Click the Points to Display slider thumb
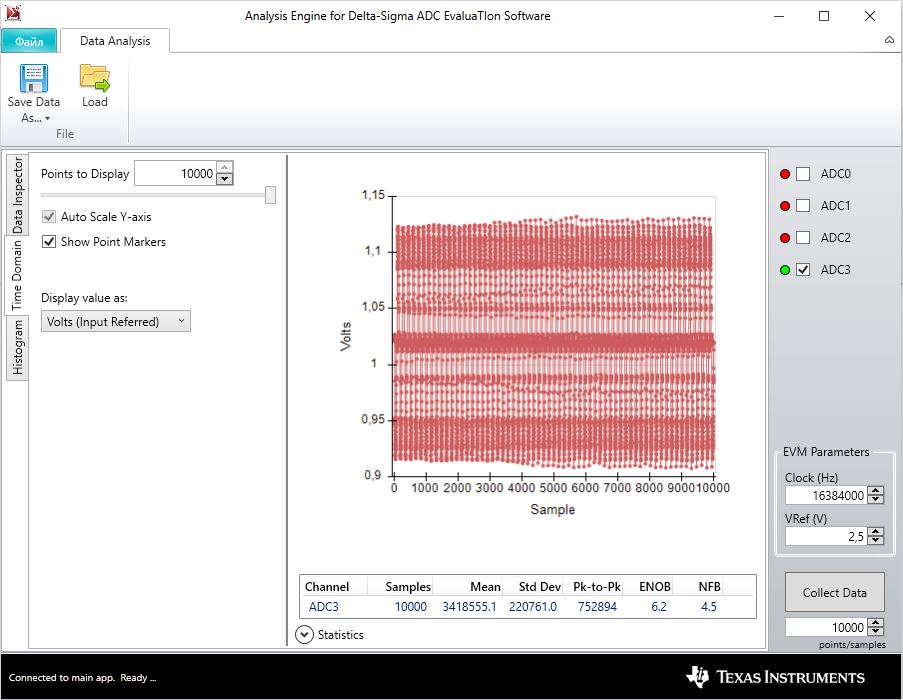Screen dimensions: 903x700 click(x=270, y=195)
